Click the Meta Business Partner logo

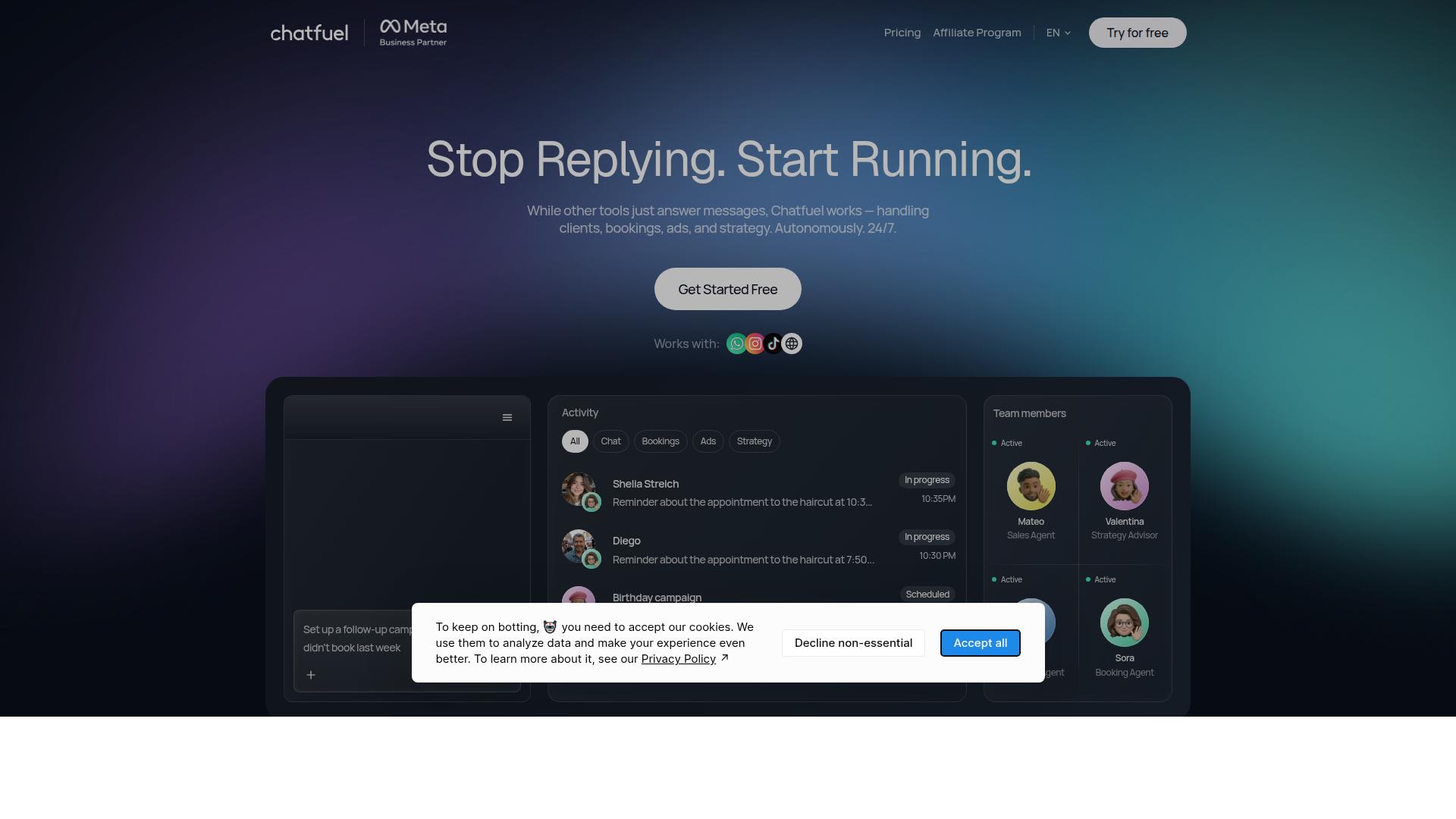[413, 33]
